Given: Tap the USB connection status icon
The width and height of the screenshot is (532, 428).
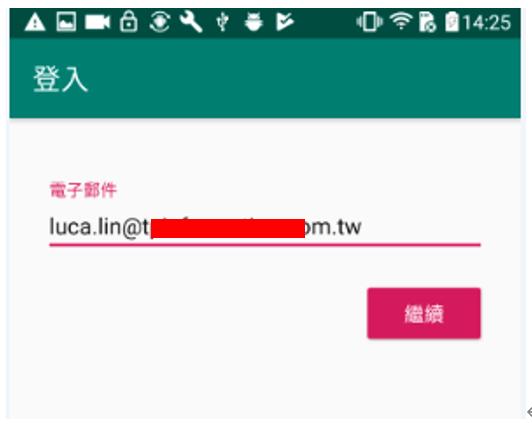Looking at the screenshot, I should point(222,22).
